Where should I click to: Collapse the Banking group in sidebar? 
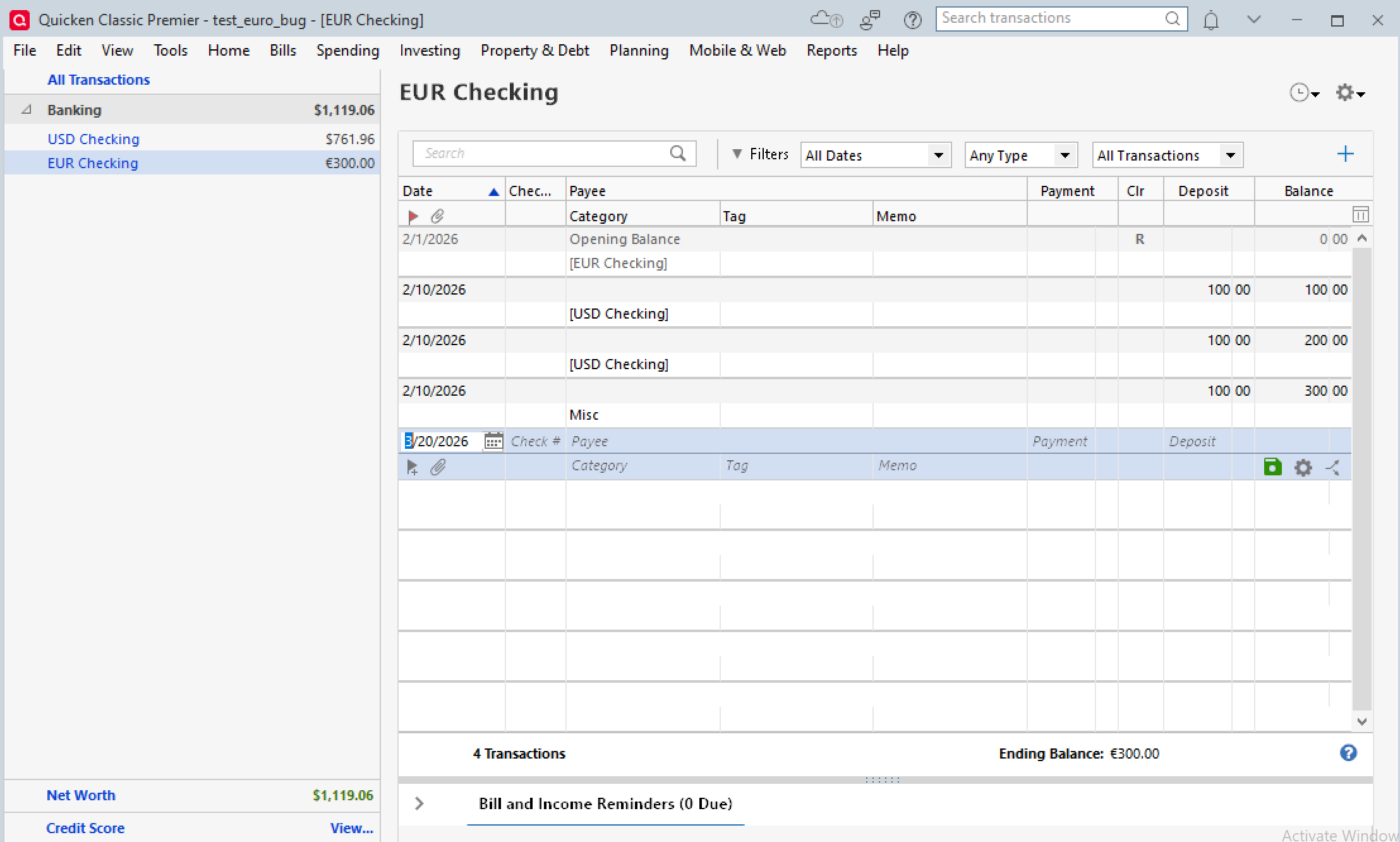(x=25, y=109)
